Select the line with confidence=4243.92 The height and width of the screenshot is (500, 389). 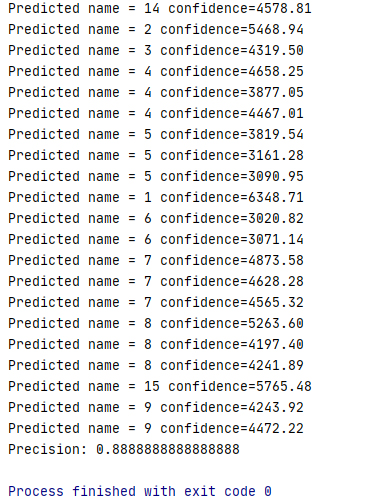[x=156, y=407]
